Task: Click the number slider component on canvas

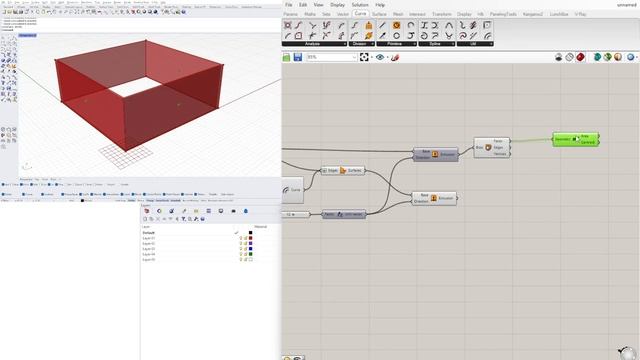Action: coord(296,214)
